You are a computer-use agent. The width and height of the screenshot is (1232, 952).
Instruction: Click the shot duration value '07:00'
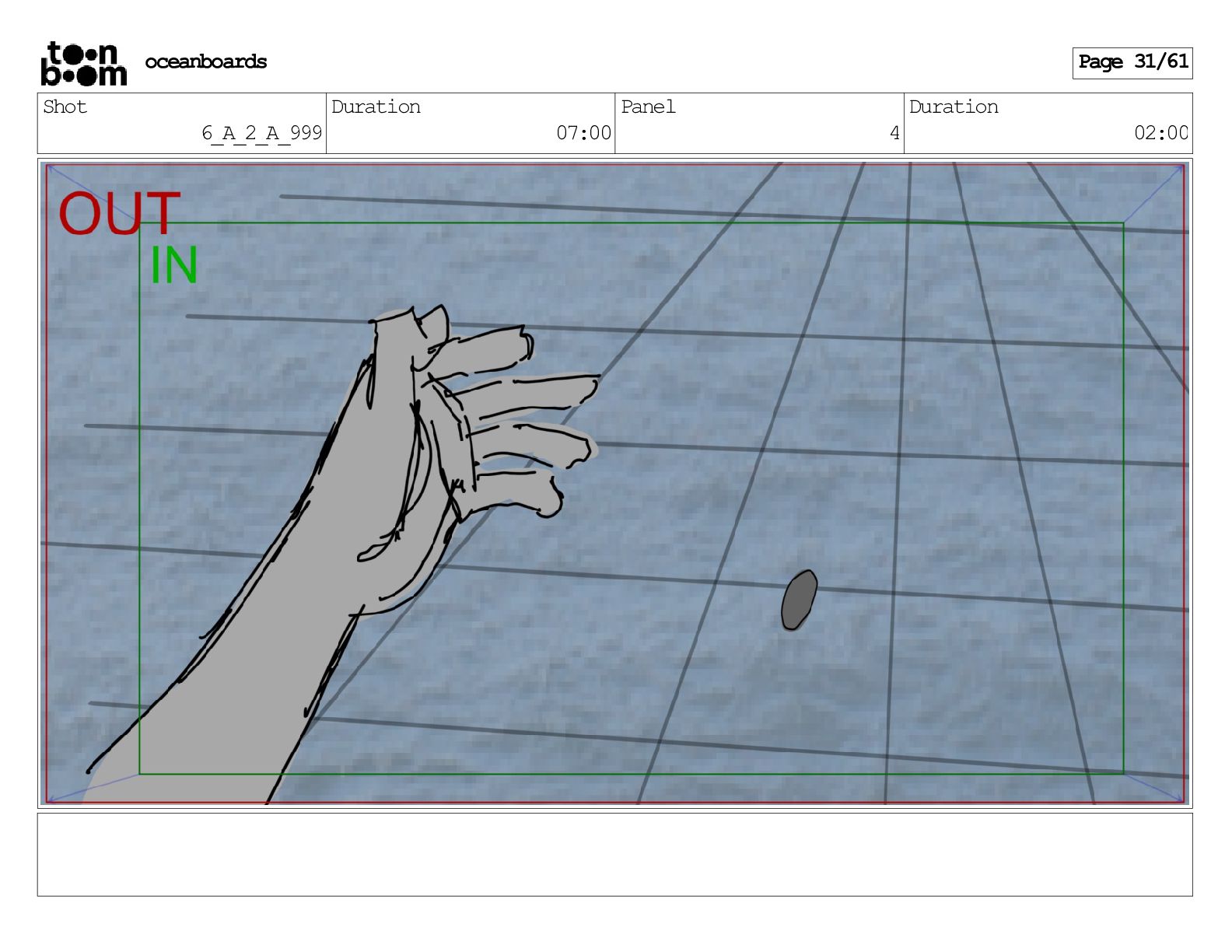[583, 133]
